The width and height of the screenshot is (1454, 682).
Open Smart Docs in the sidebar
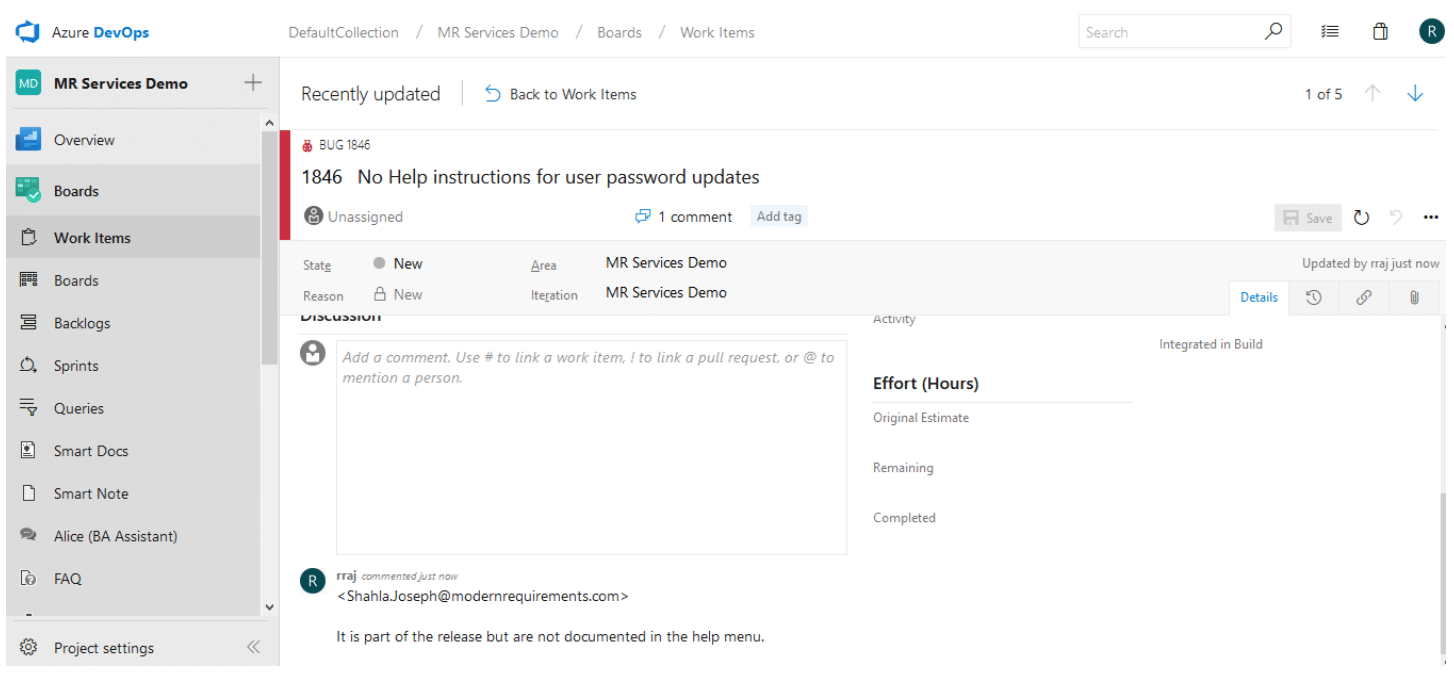click(x=92, y=450)
